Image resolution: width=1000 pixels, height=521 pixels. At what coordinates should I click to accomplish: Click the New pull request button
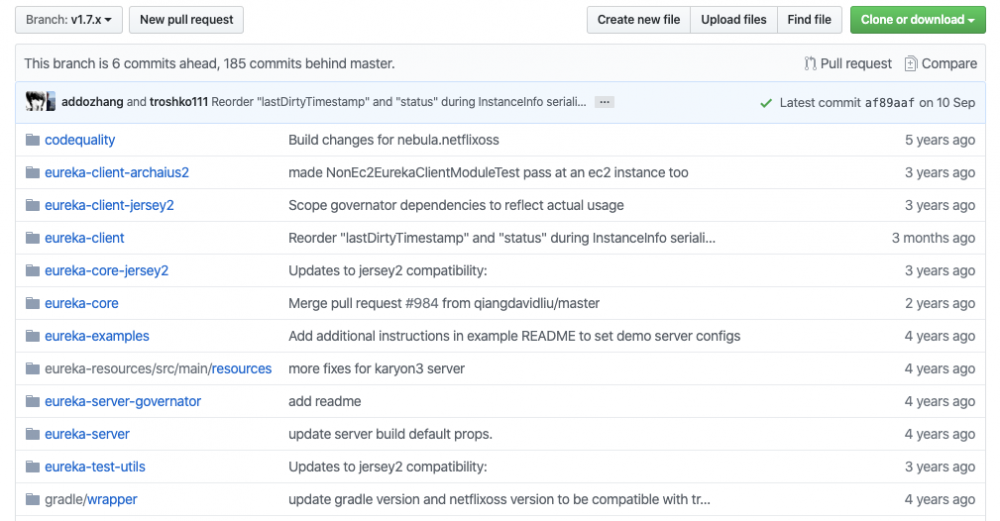coord(187,19)
